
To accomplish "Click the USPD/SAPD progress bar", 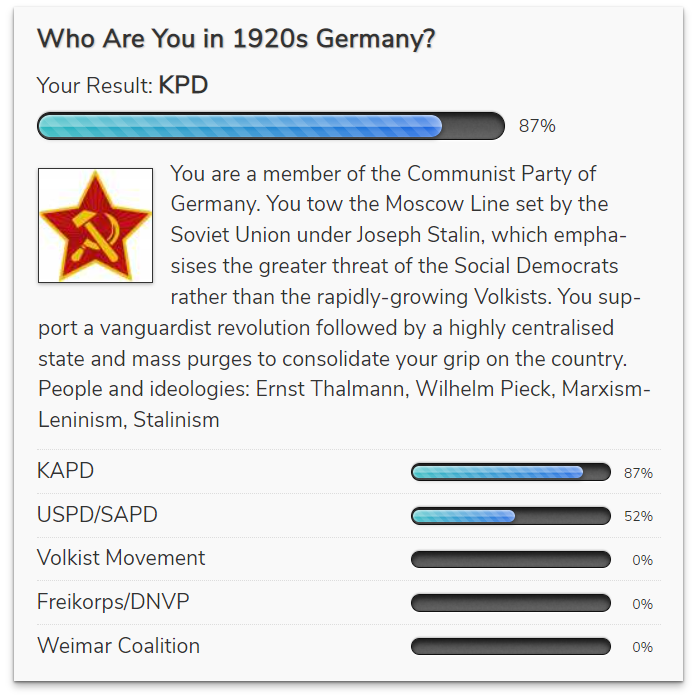I will coord(510,516).
